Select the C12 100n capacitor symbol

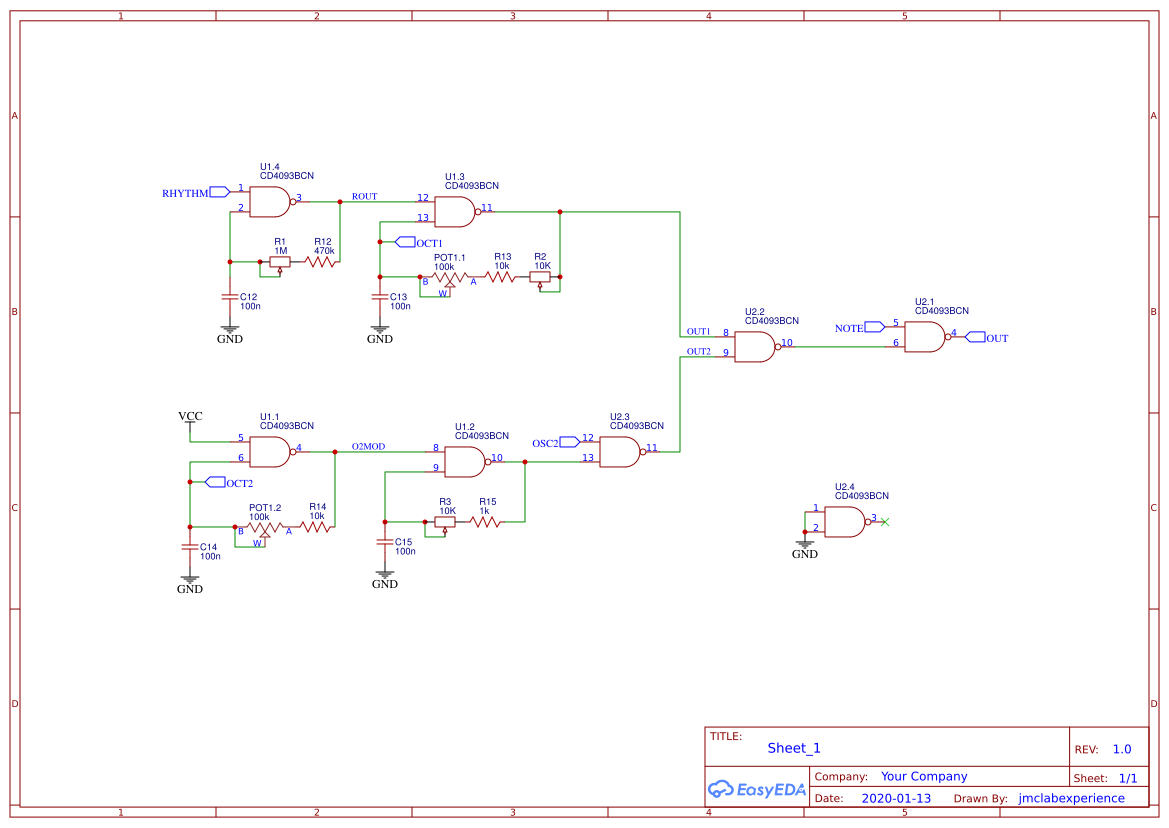[x=229, y=297]
